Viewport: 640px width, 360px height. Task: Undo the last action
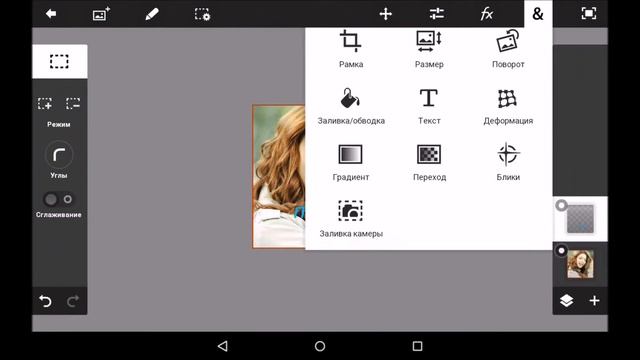click(45, 301)
